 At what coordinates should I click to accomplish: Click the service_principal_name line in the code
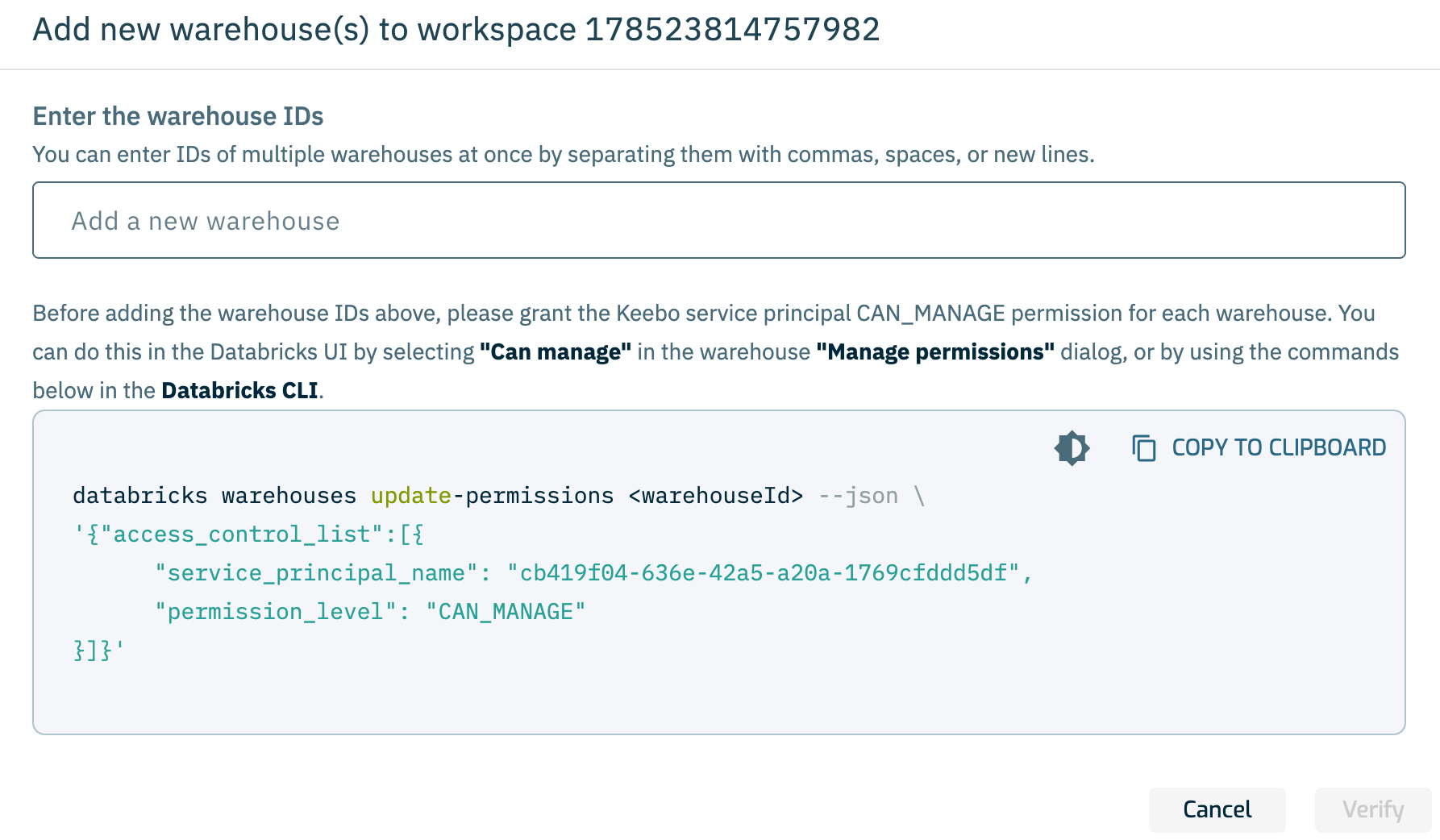click(x=593, y=572)
